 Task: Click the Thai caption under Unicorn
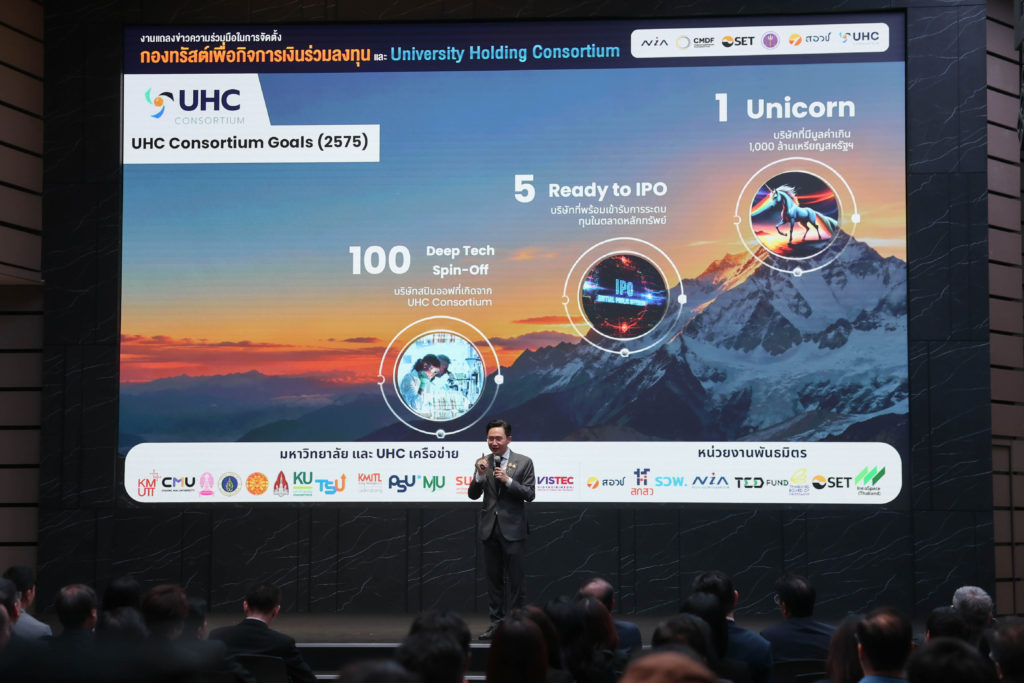(x=801, y=140)
